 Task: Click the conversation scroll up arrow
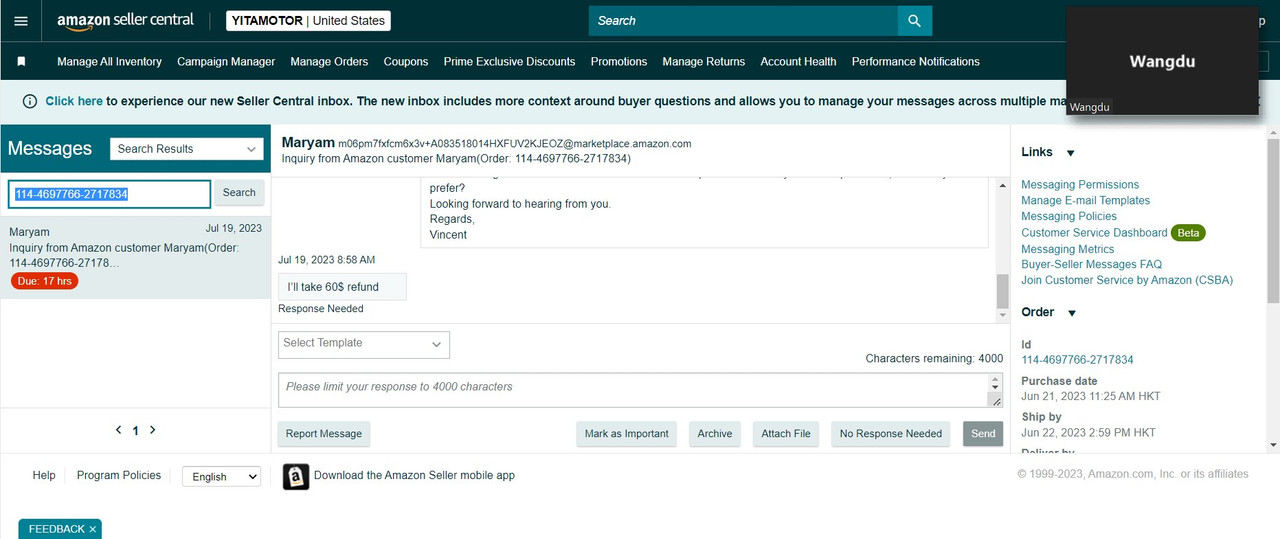1003,185
